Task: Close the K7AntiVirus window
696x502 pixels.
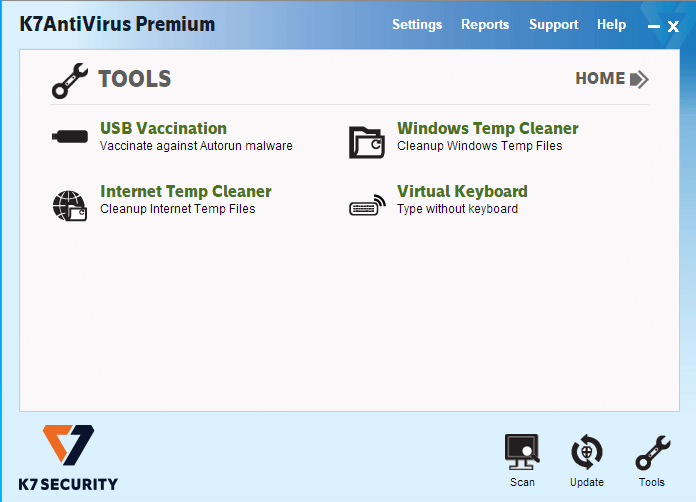Action: 673,27
